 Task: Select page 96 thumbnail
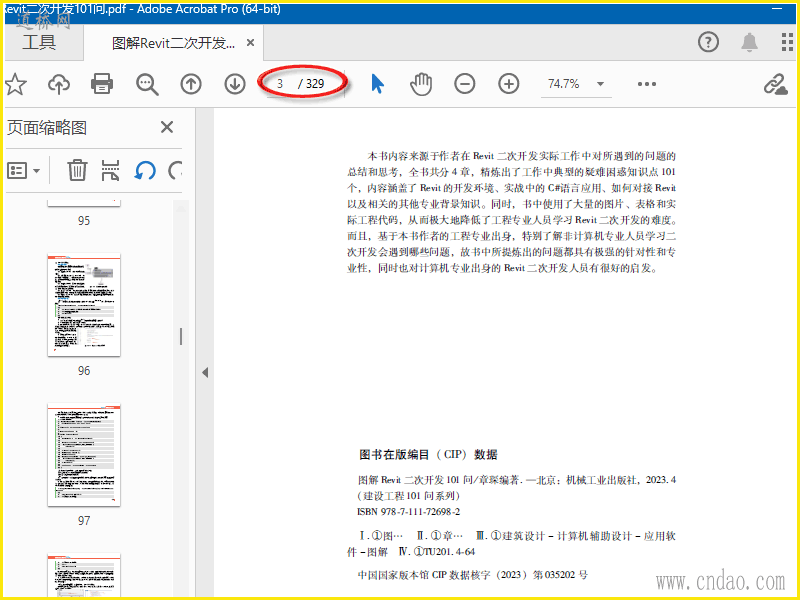click(84, 305)
